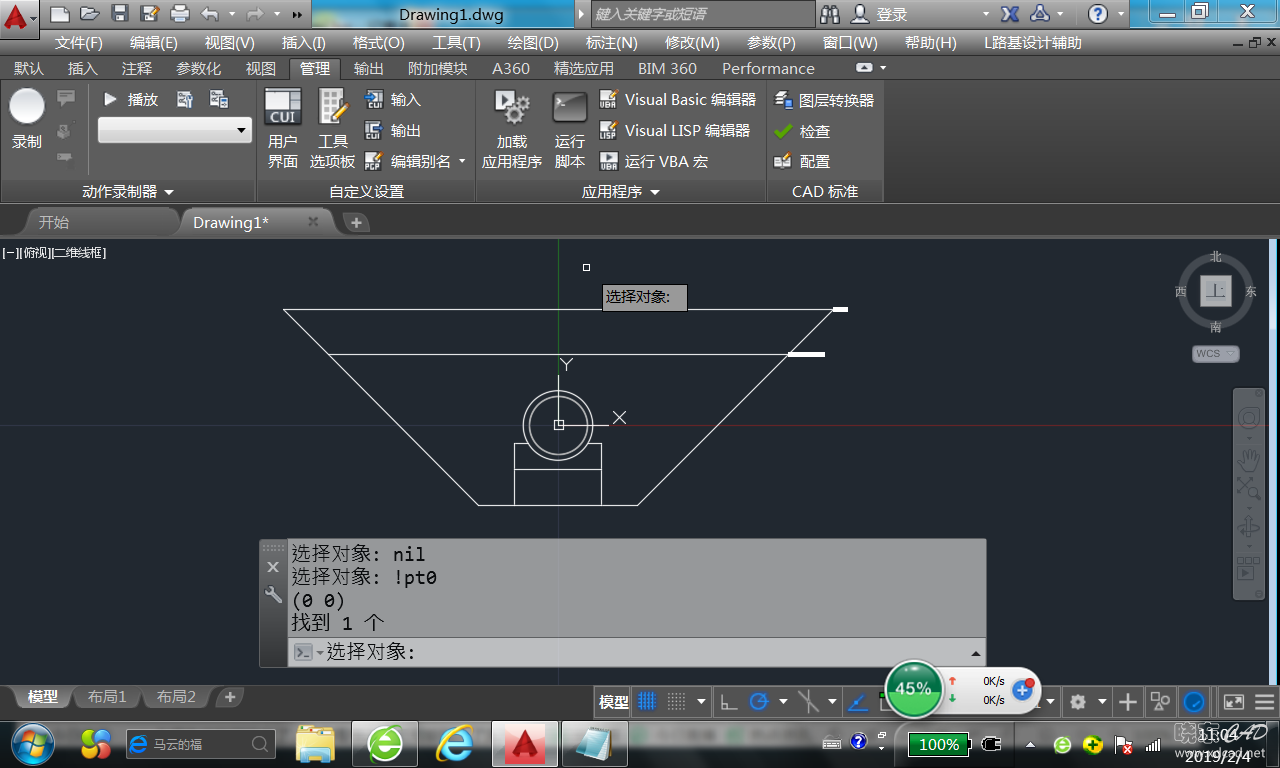Open the Visual LISP 编辑器
The image size is (1280, 768).
pyautogui.click(x=675, y=131)
